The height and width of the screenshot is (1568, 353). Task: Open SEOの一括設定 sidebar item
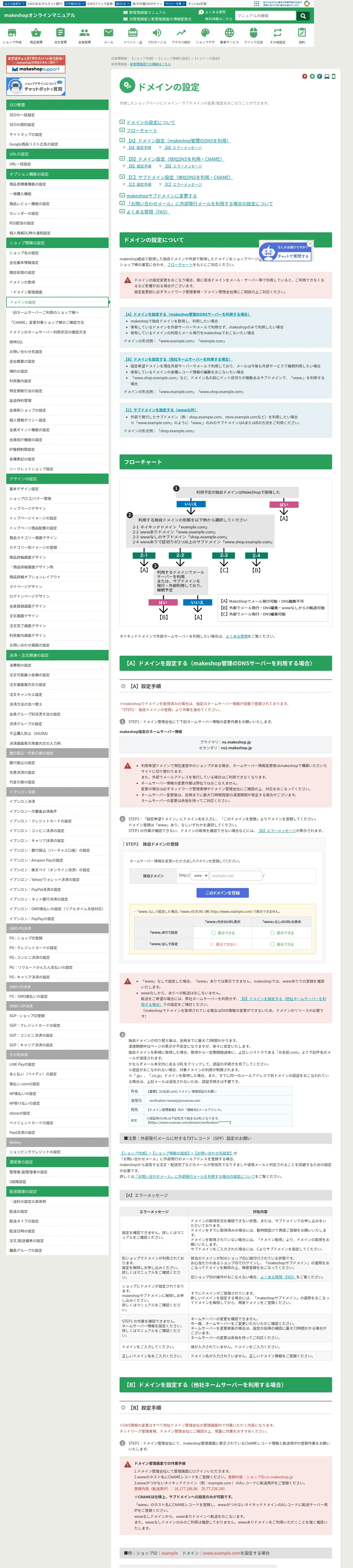[x=57, y=115]
